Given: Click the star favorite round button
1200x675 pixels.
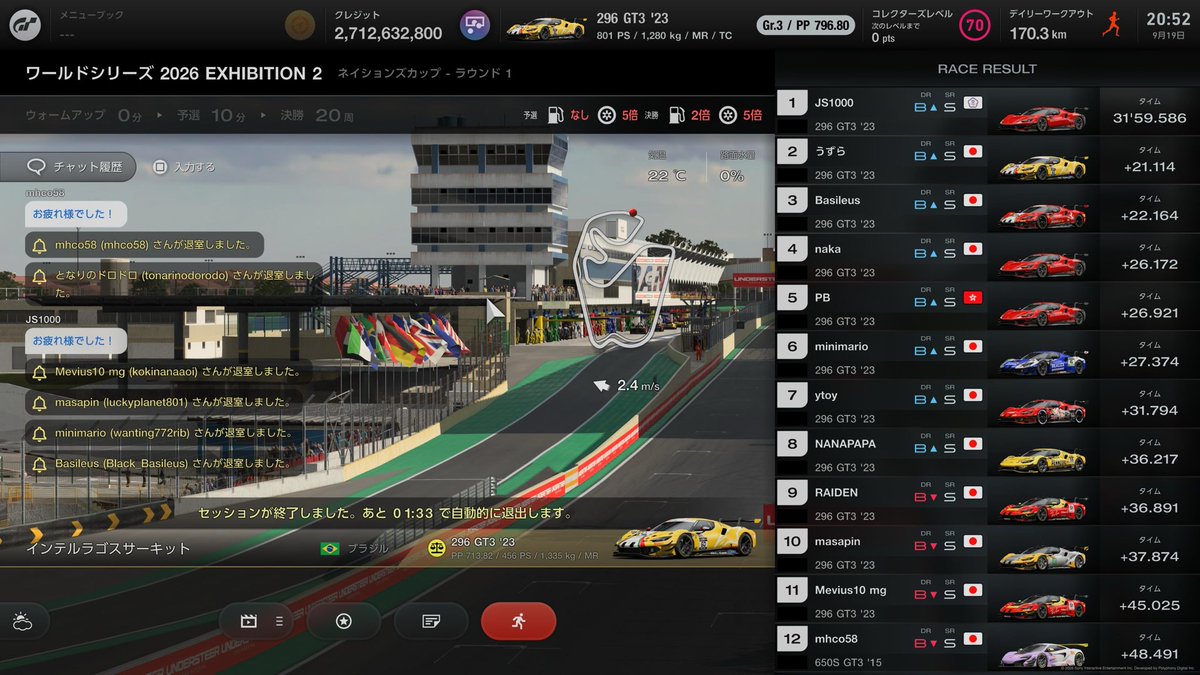Looking at the screenshot, I should click(x=343, y=621).
